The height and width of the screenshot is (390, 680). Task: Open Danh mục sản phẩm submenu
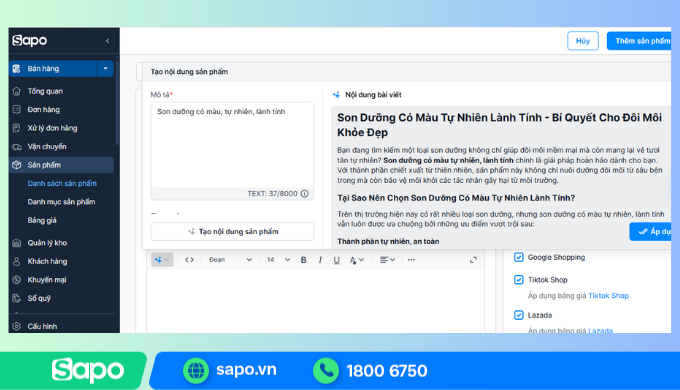(x=61, y=202)
